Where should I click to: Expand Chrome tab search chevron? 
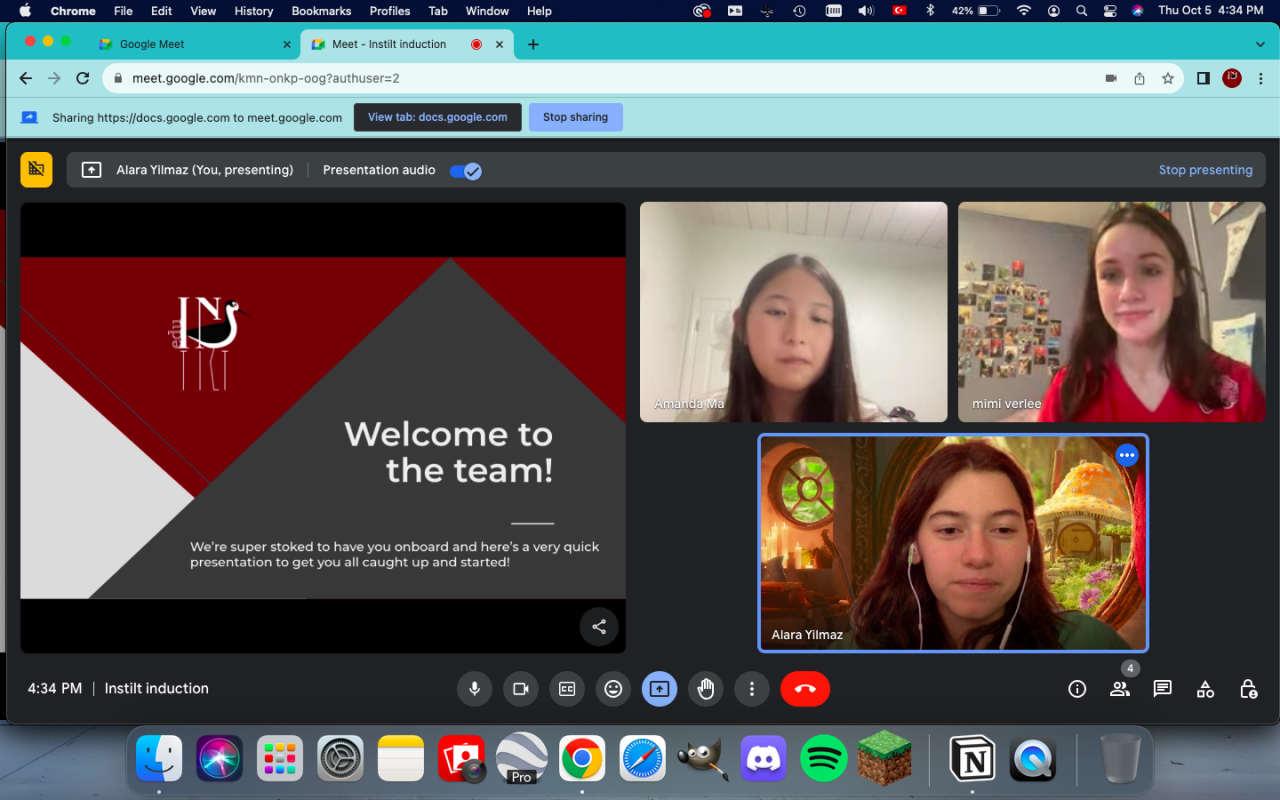tap(1260, 44)
